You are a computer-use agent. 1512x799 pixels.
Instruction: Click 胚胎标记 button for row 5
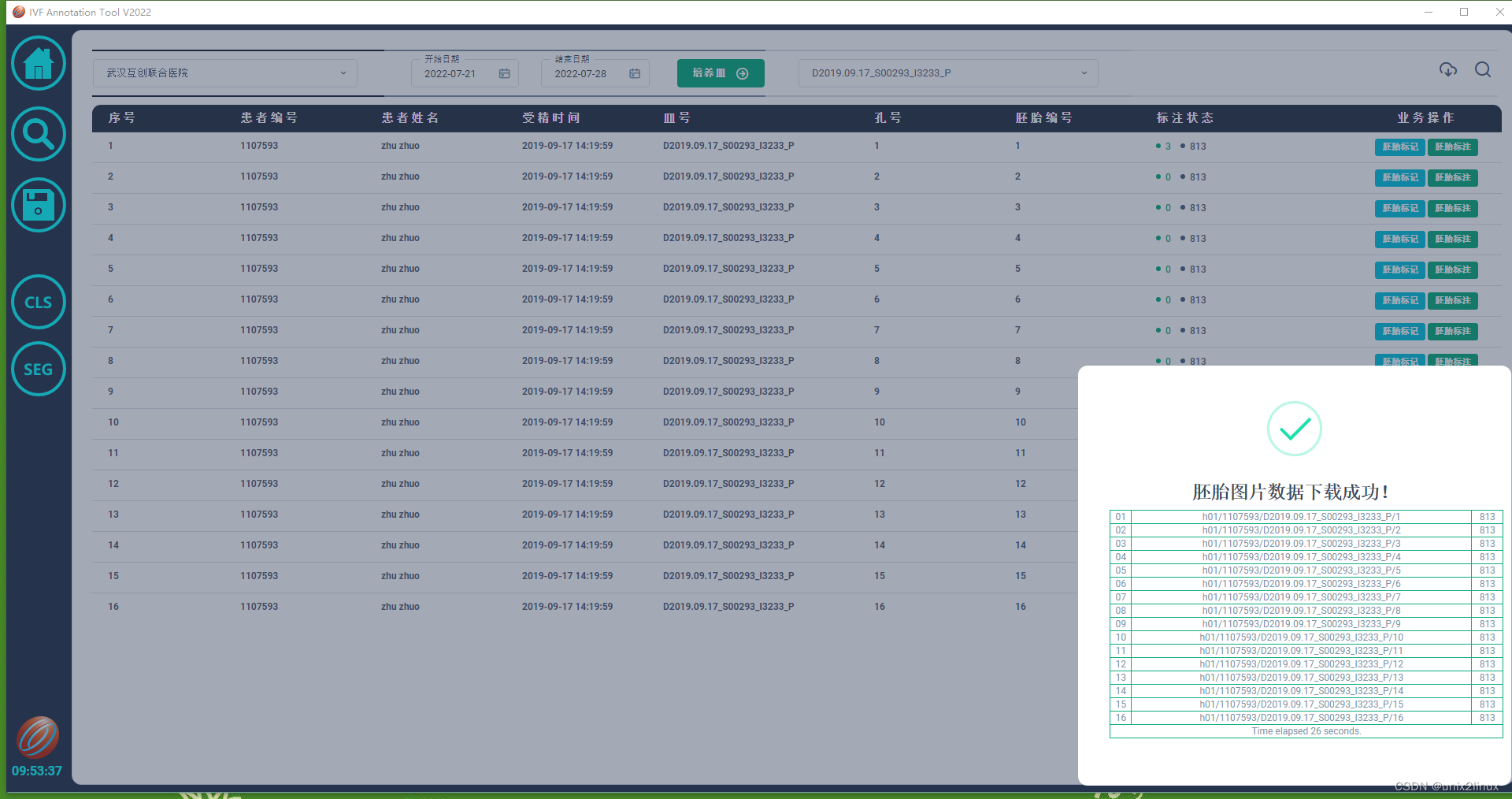[1400, 269]
